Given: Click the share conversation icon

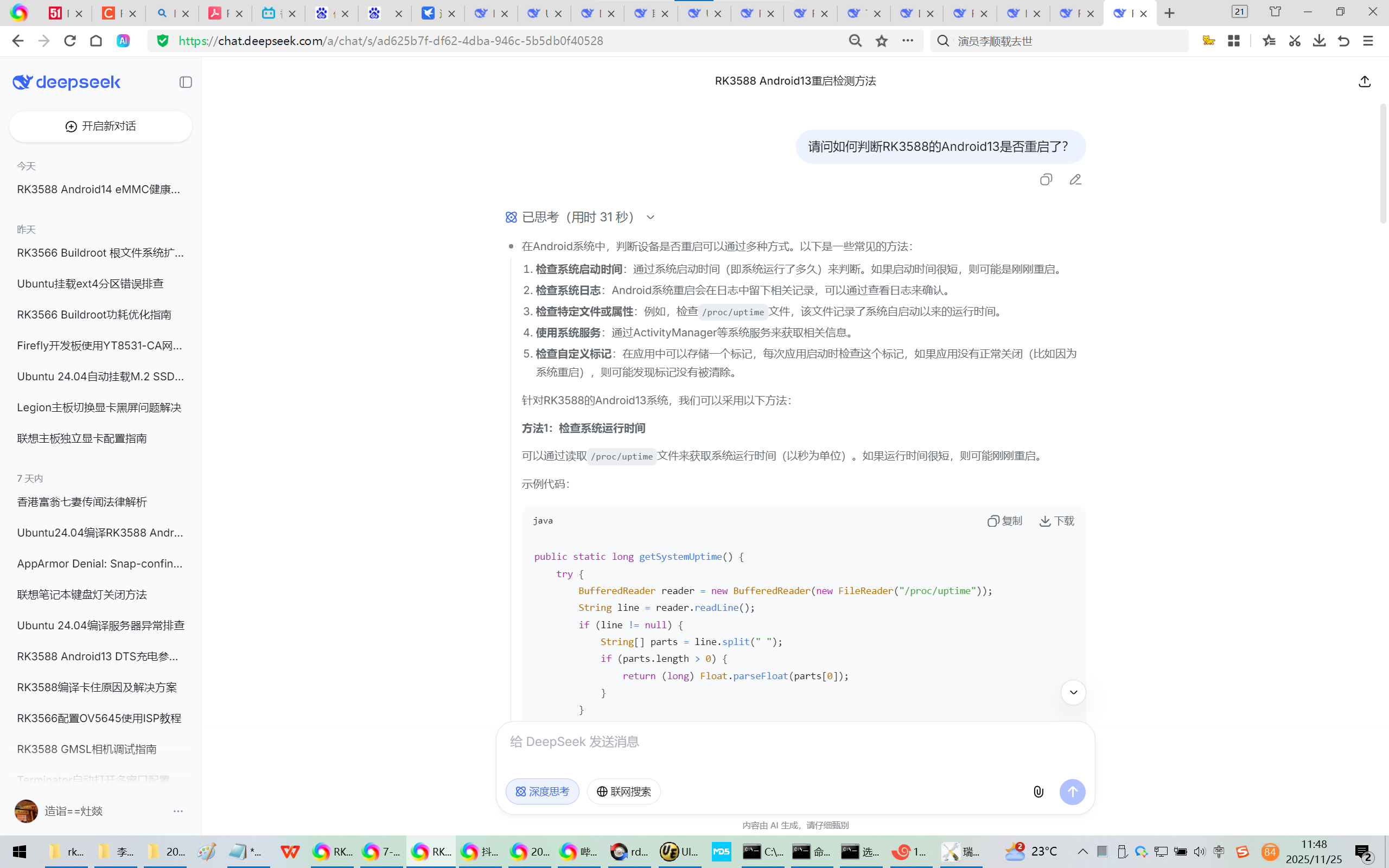Looking at the screenshot, I should (x=1365, y=81).
